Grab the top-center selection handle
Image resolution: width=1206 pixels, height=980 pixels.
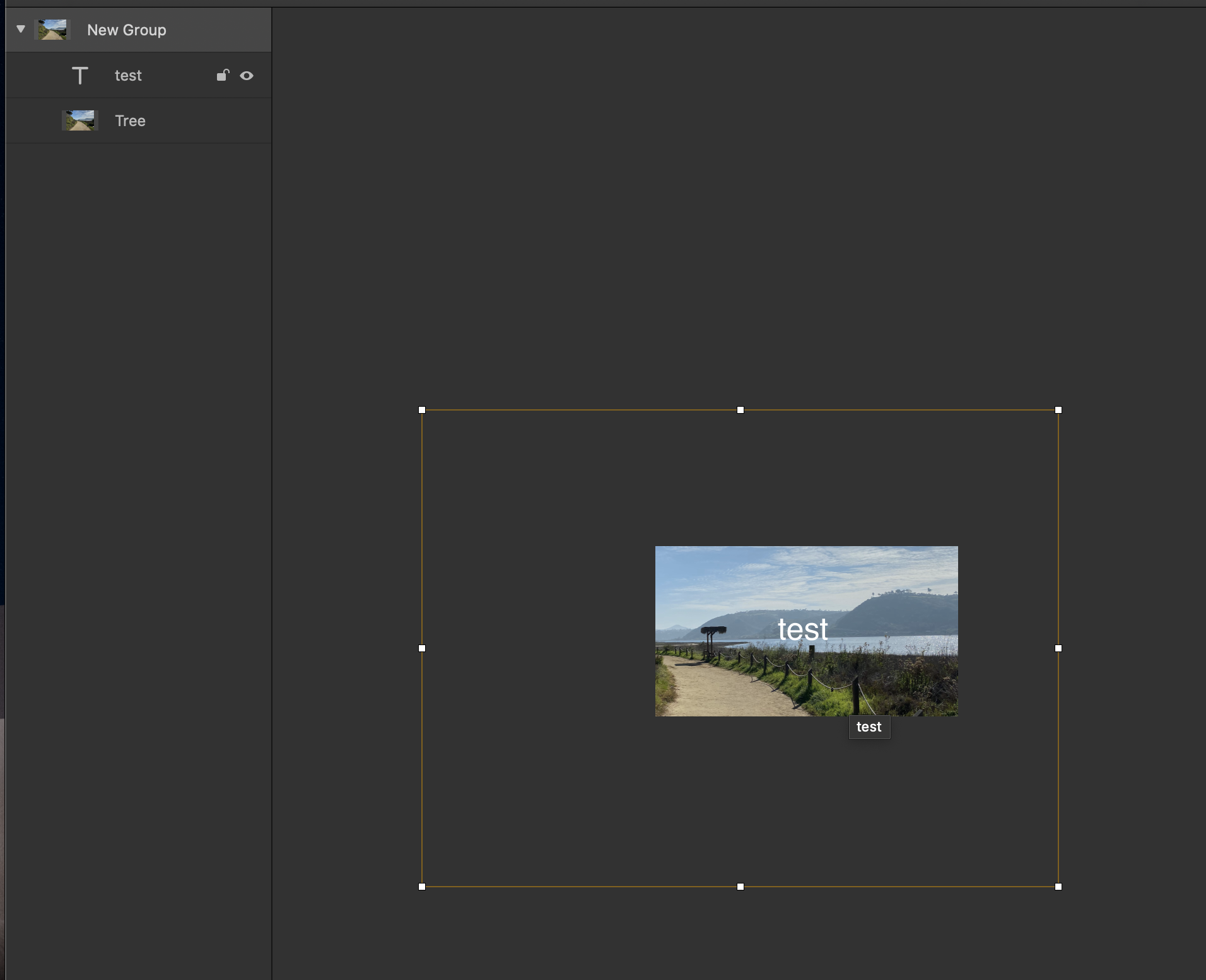click(741, 410)
